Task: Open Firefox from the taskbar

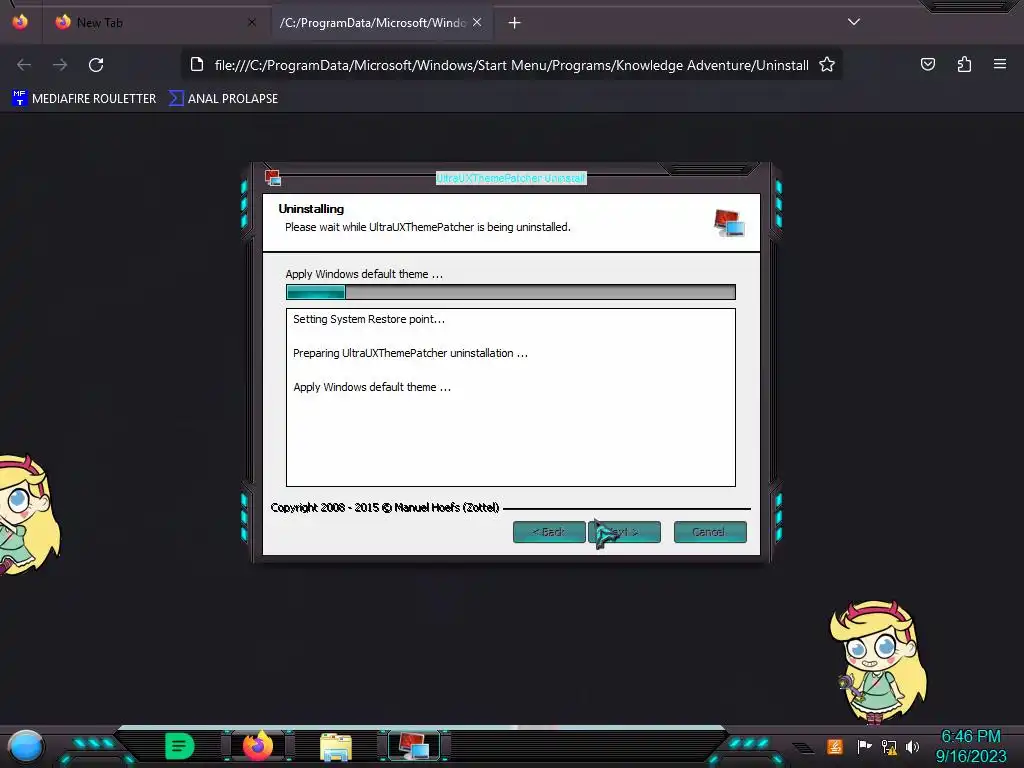Action: tap(258, 745)
